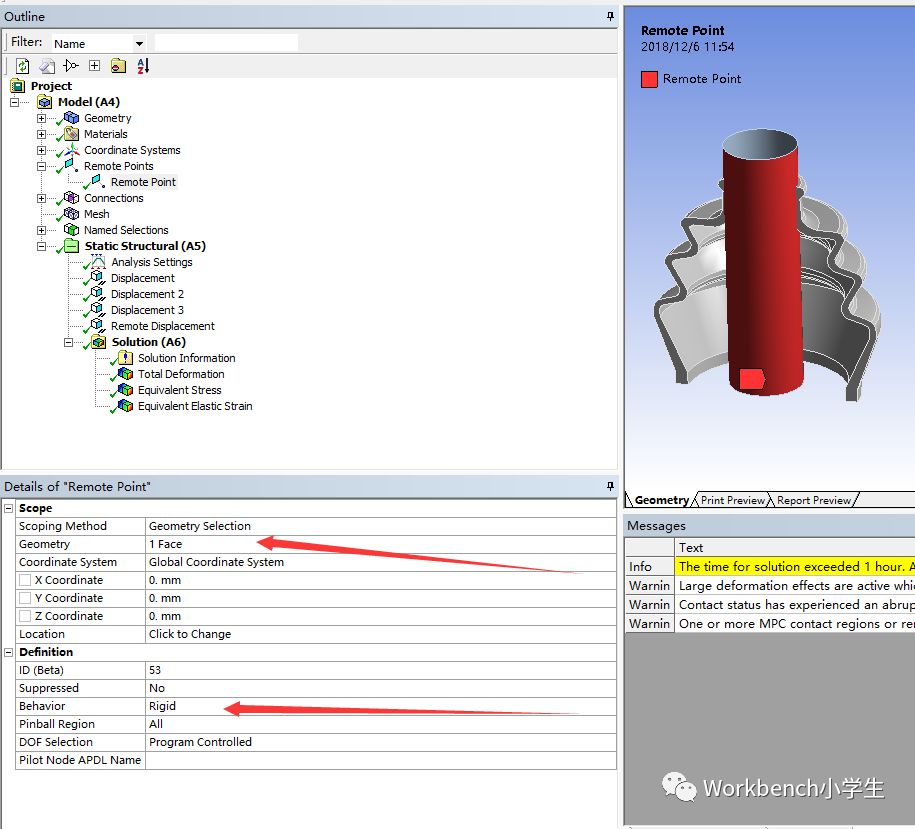Switch to the Print Preview tab

click(x=732, y=500)
